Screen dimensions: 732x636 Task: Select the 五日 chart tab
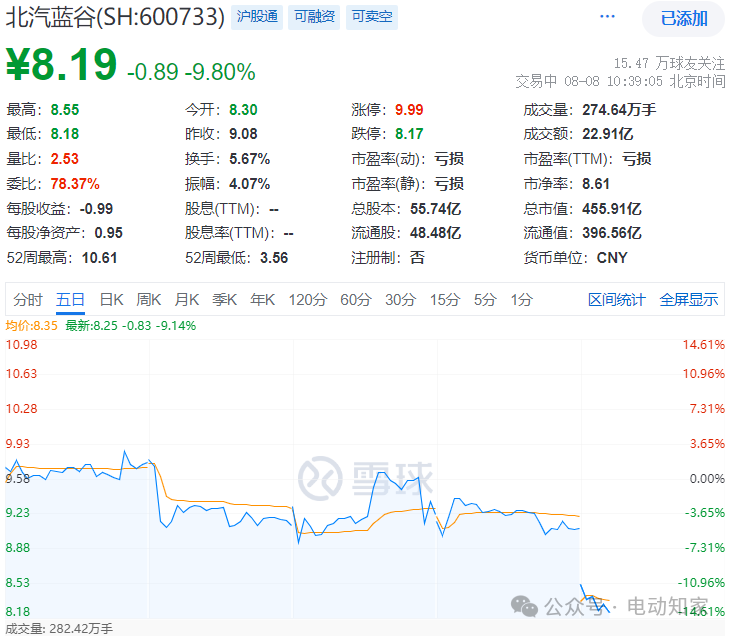[x=70, y=300]
